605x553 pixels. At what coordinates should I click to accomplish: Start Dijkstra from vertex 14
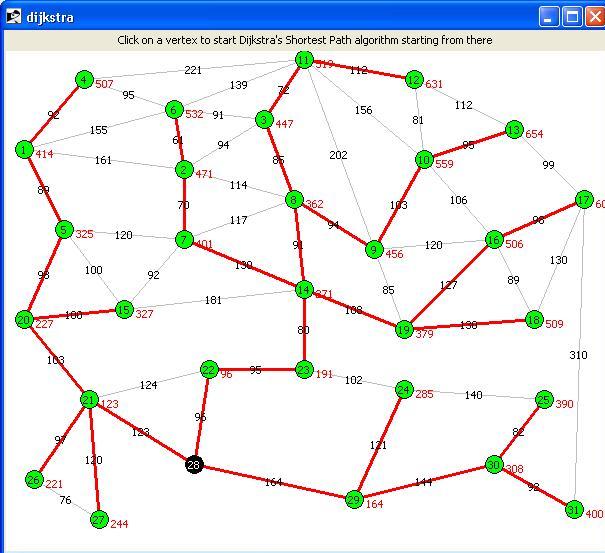point(304,290)
